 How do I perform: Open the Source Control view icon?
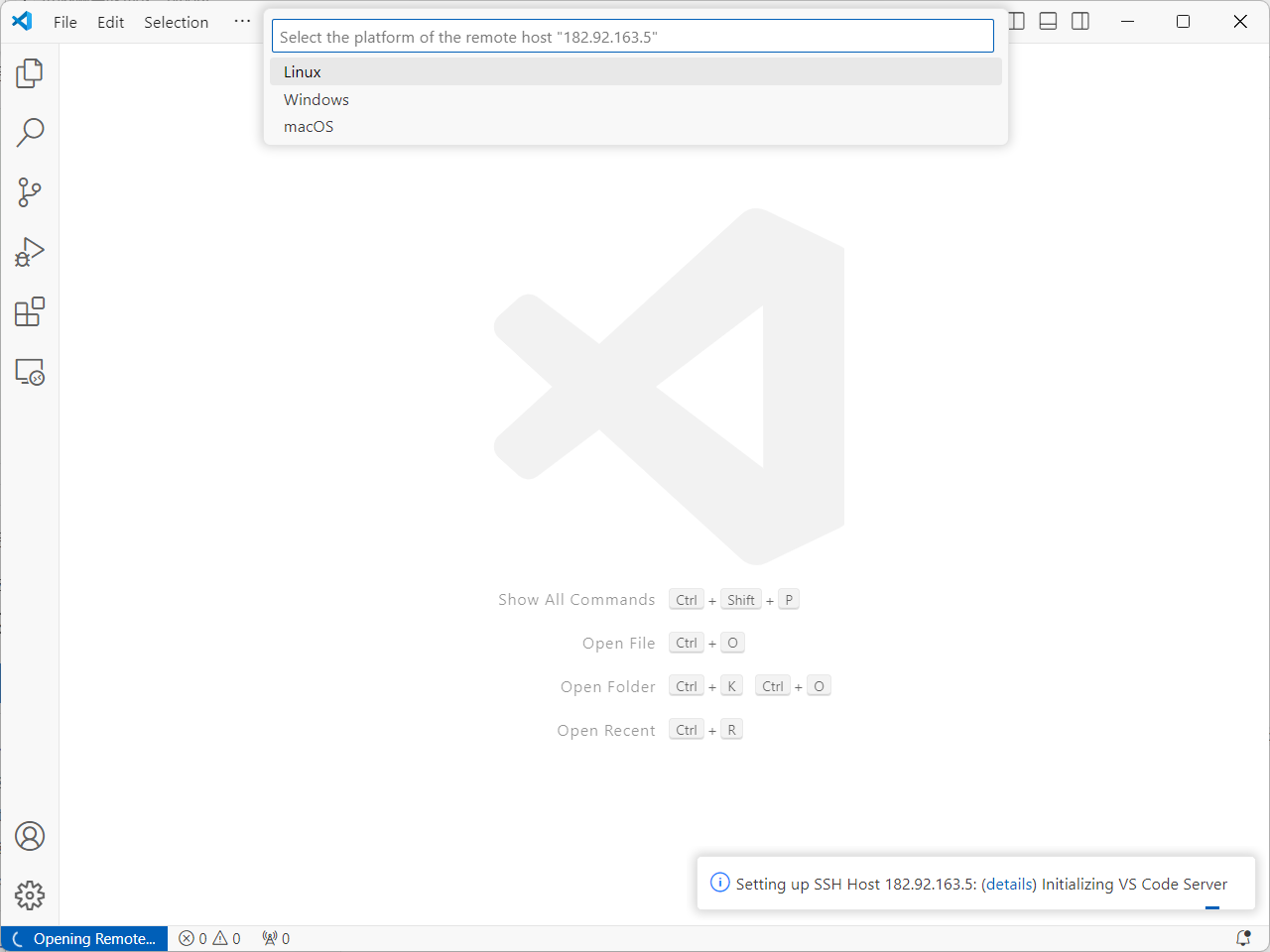tap(30, 192)
